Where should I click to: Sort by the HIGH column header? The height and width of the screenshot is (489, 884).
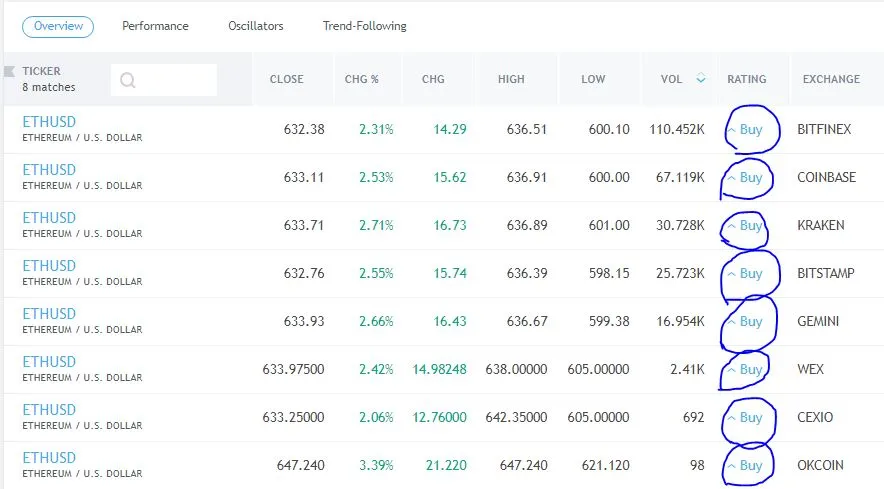pos(511,79)
